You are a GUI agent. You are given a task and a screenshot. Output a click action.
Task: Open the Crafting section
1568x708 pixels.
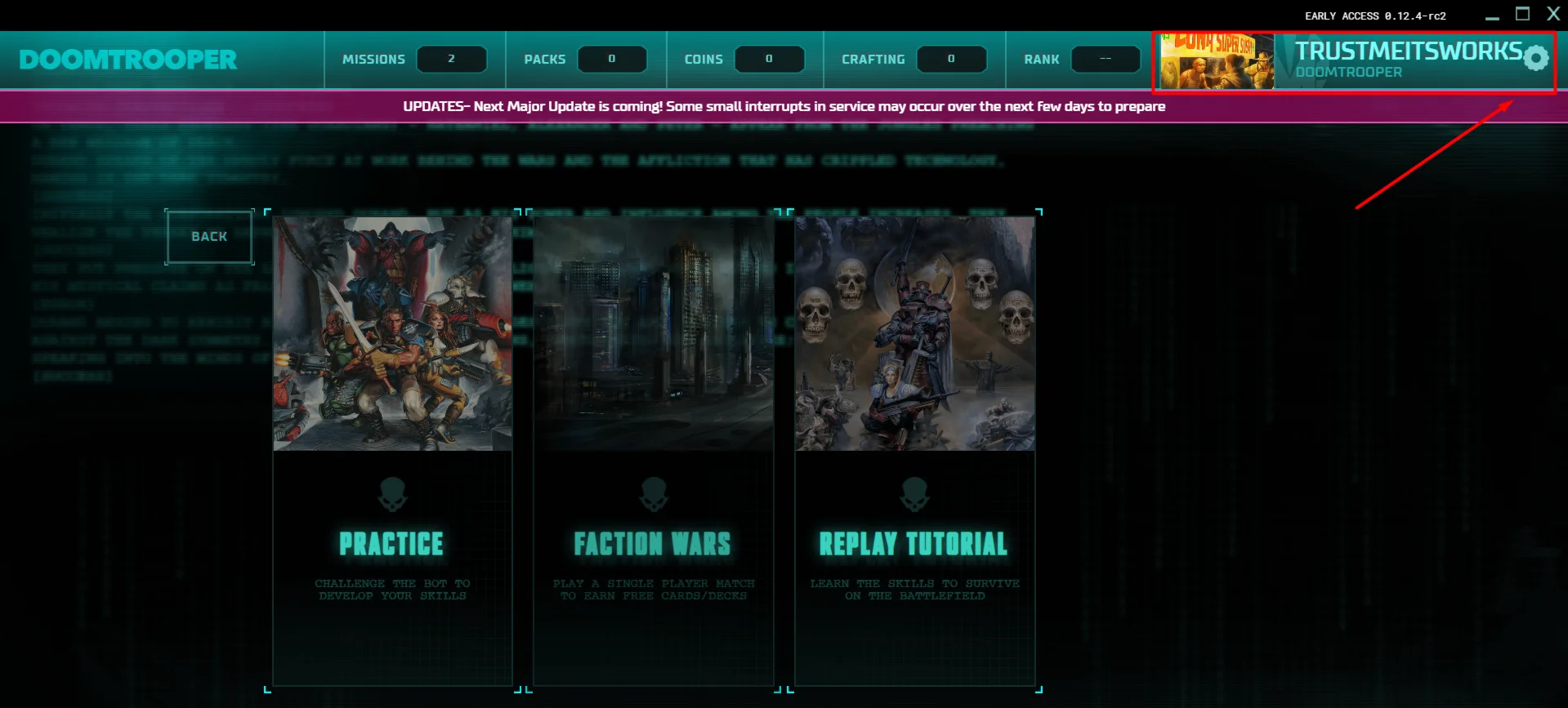pos(914,60)
